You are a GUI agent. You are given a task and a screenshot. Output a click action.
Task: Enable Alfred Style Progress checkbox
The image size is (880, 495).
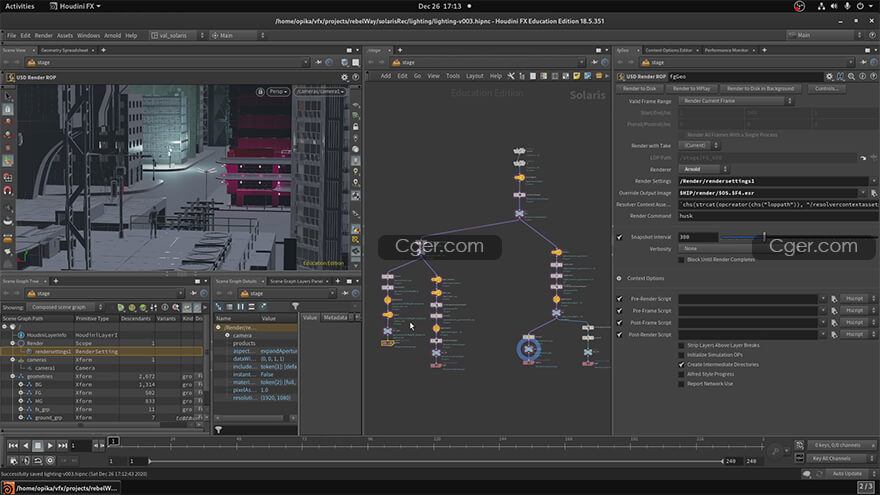(x=681, y=374)
